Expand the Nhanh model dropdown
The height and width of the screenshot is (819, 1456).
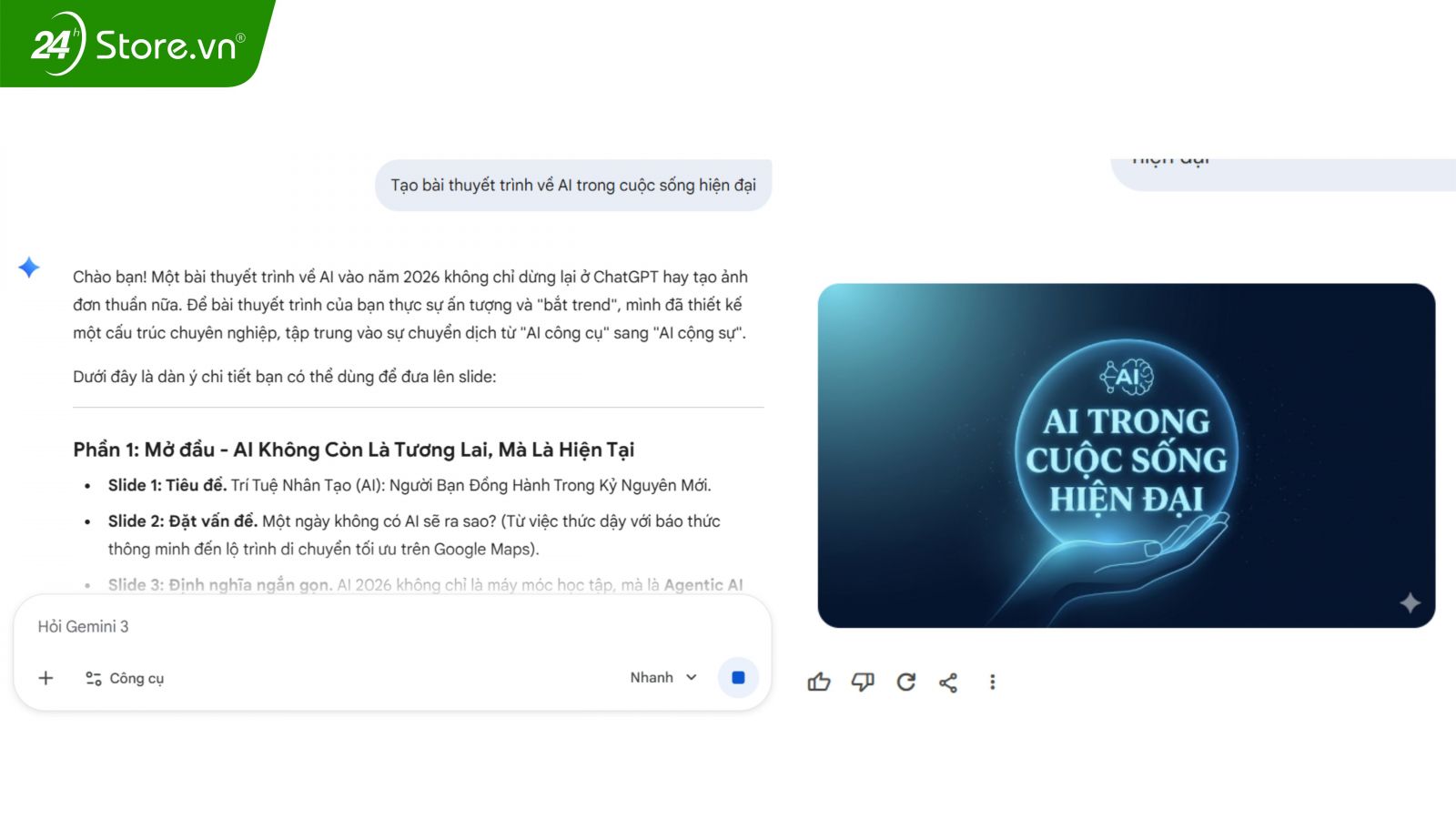click(x=652, y=678)
